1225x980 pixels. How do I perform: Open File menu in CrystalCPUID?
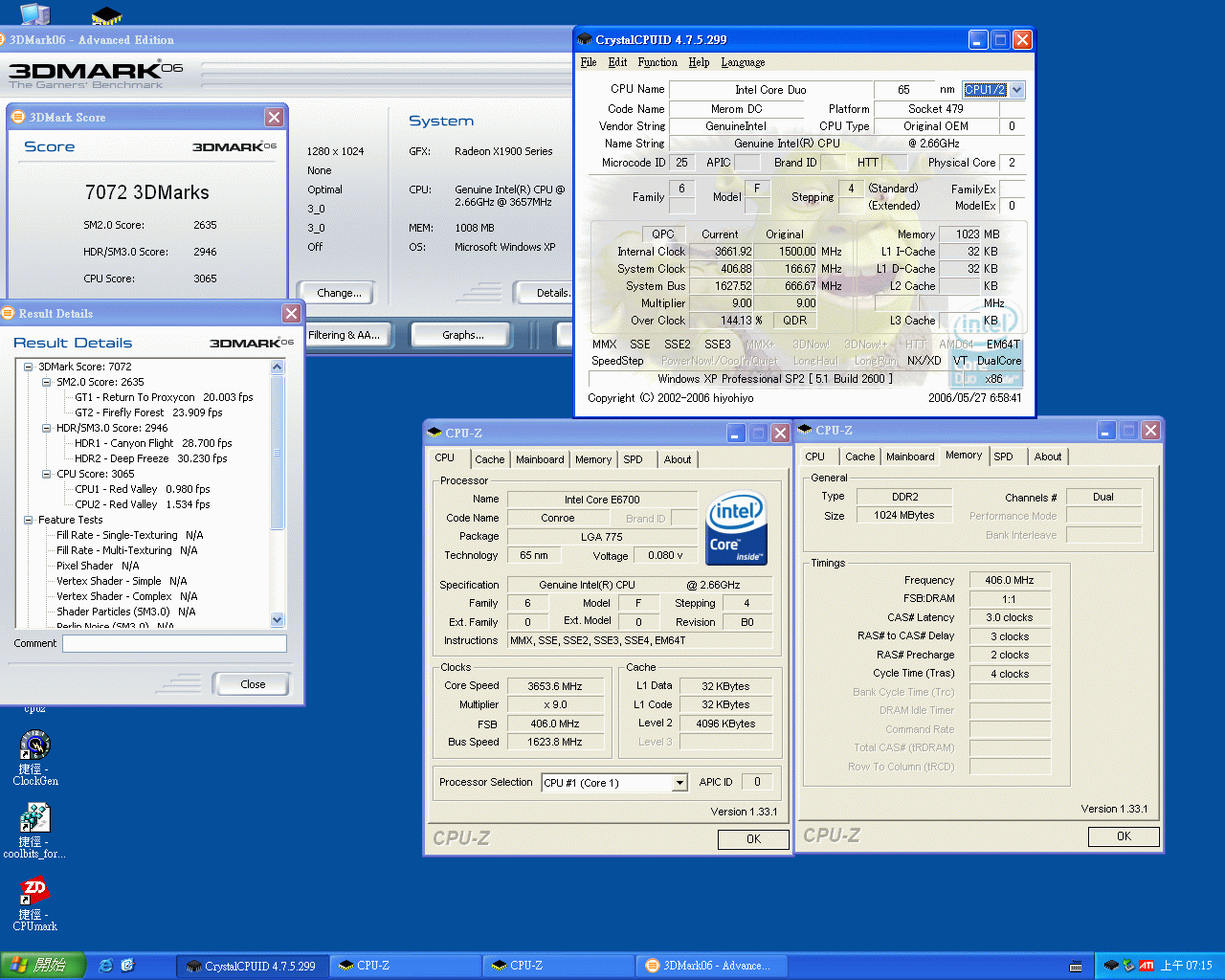point(589,62)
